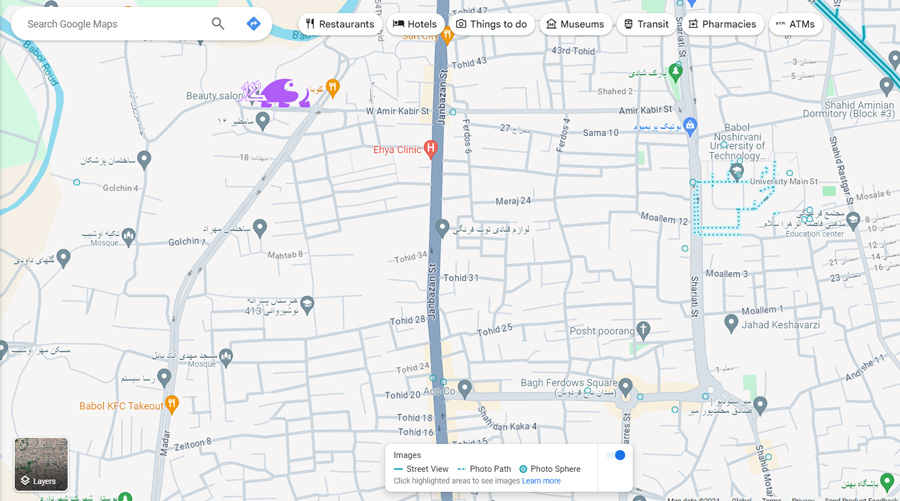
Task: Click the mosque marker below Tohid 28 area
Action: [x=226, y=357]
